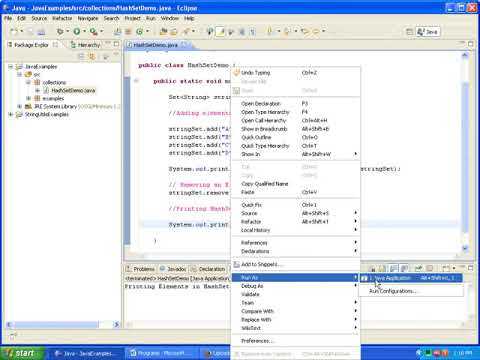Click the Debug toolbar icon
The image size is (480, 360).
[60, 32]
